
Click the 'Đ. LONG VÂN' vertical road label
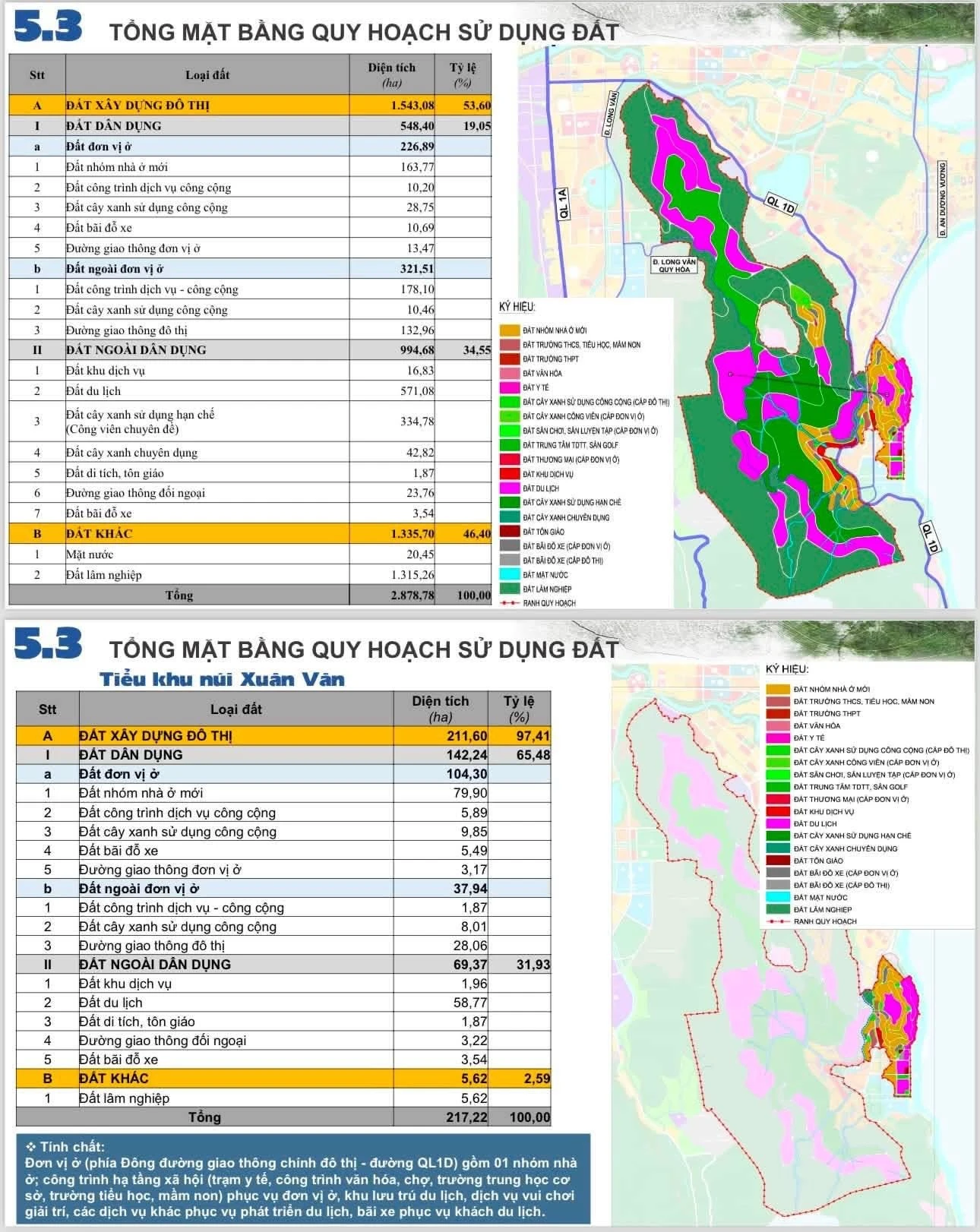pyautogui.click(x=610, y=113)
